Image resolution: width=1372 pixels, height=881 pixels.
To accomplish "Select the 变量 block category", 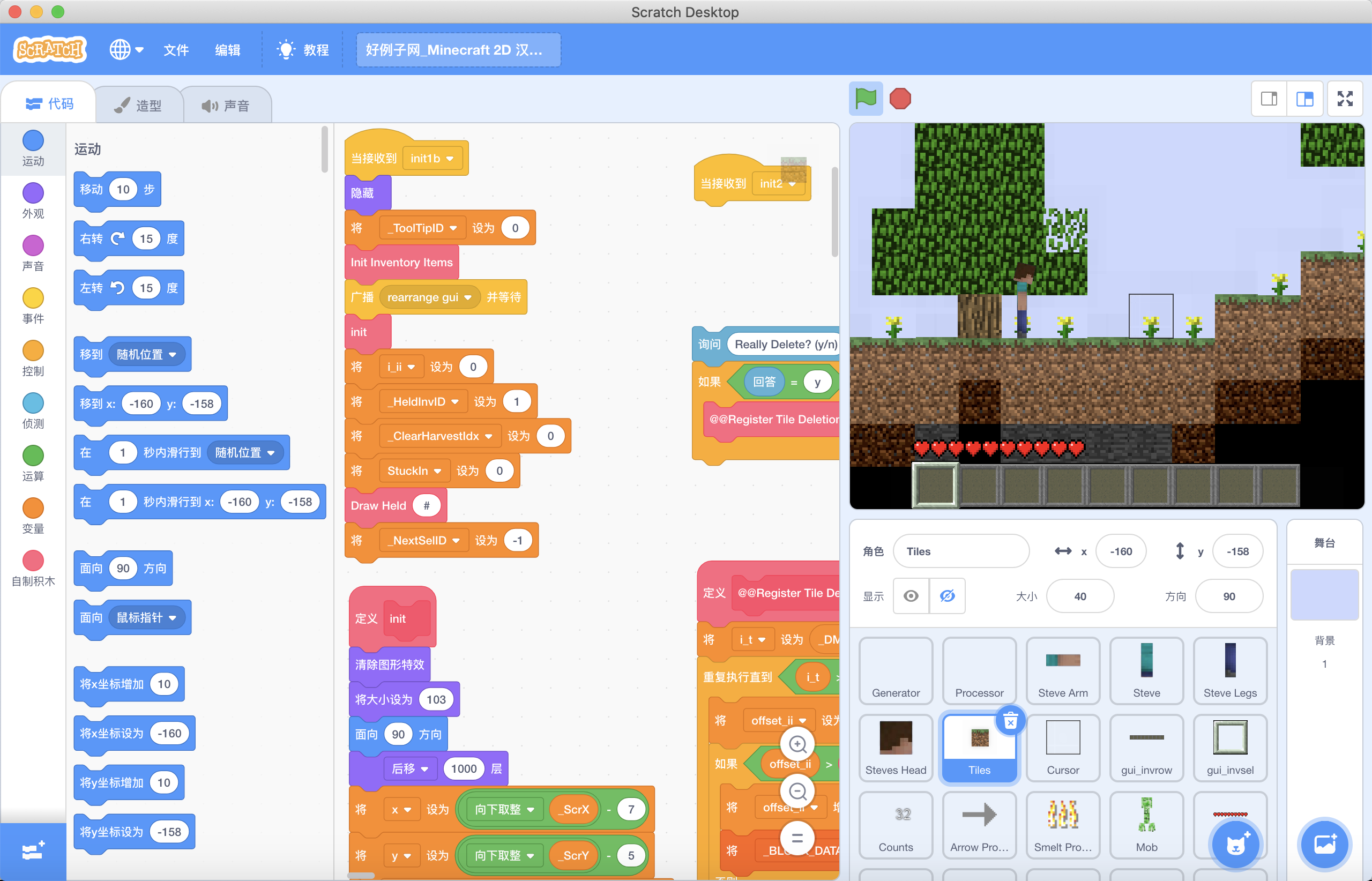I will point(33,517).
